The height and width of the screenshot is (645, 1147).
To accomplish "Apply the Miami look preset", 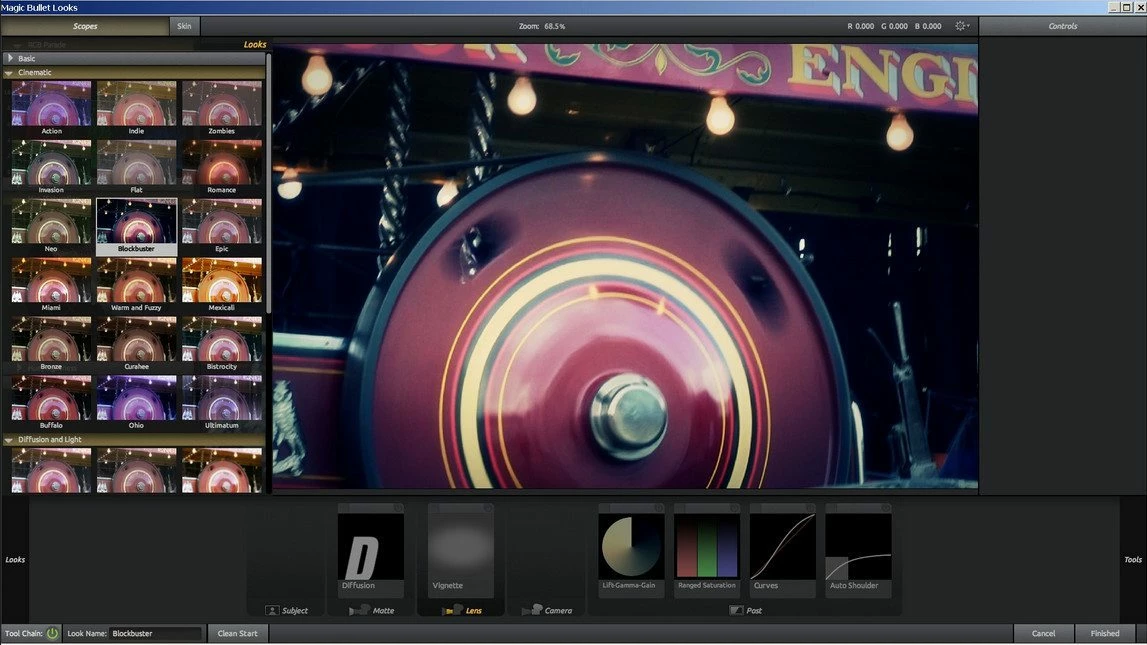I will click(51, 284).
